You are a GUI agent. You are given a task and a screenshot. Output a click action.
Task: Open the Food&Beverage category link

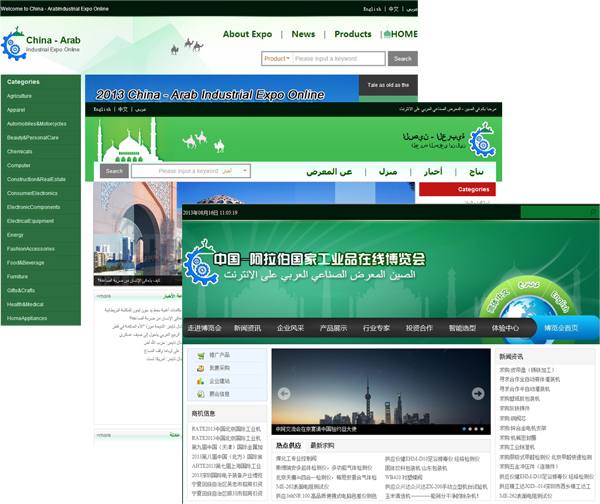26,262
